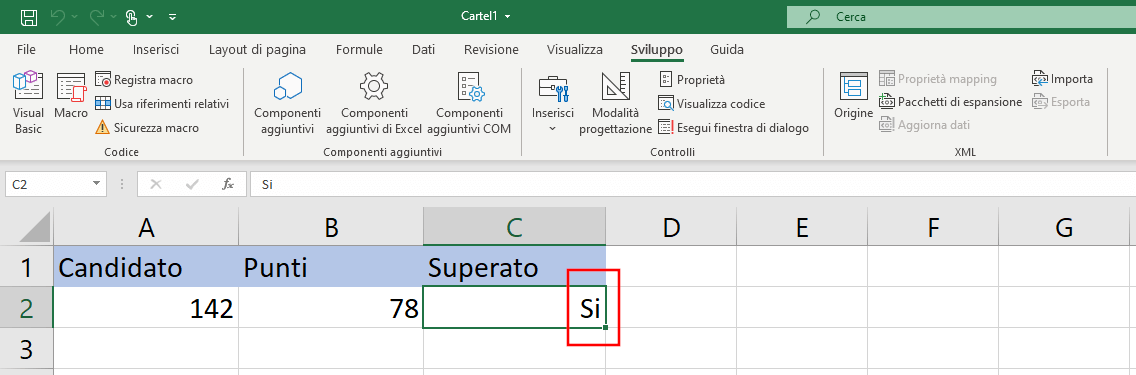Switch to the Formule tab
This screenshot has width=1136, height=375.
[x=359, y=50]
